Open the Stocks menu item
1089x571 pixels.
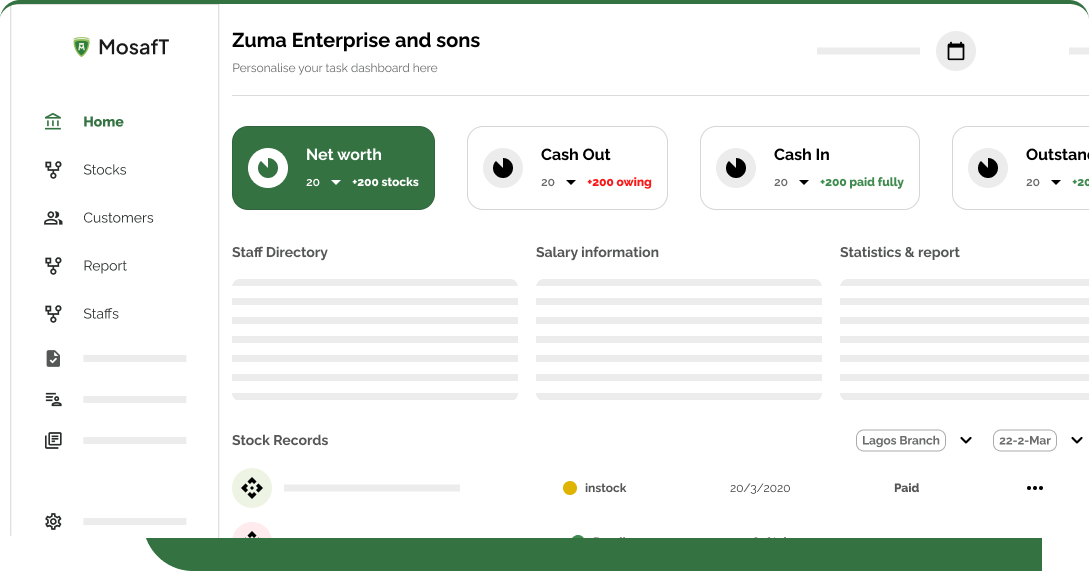pyautogui.click(x=105, y=169)
